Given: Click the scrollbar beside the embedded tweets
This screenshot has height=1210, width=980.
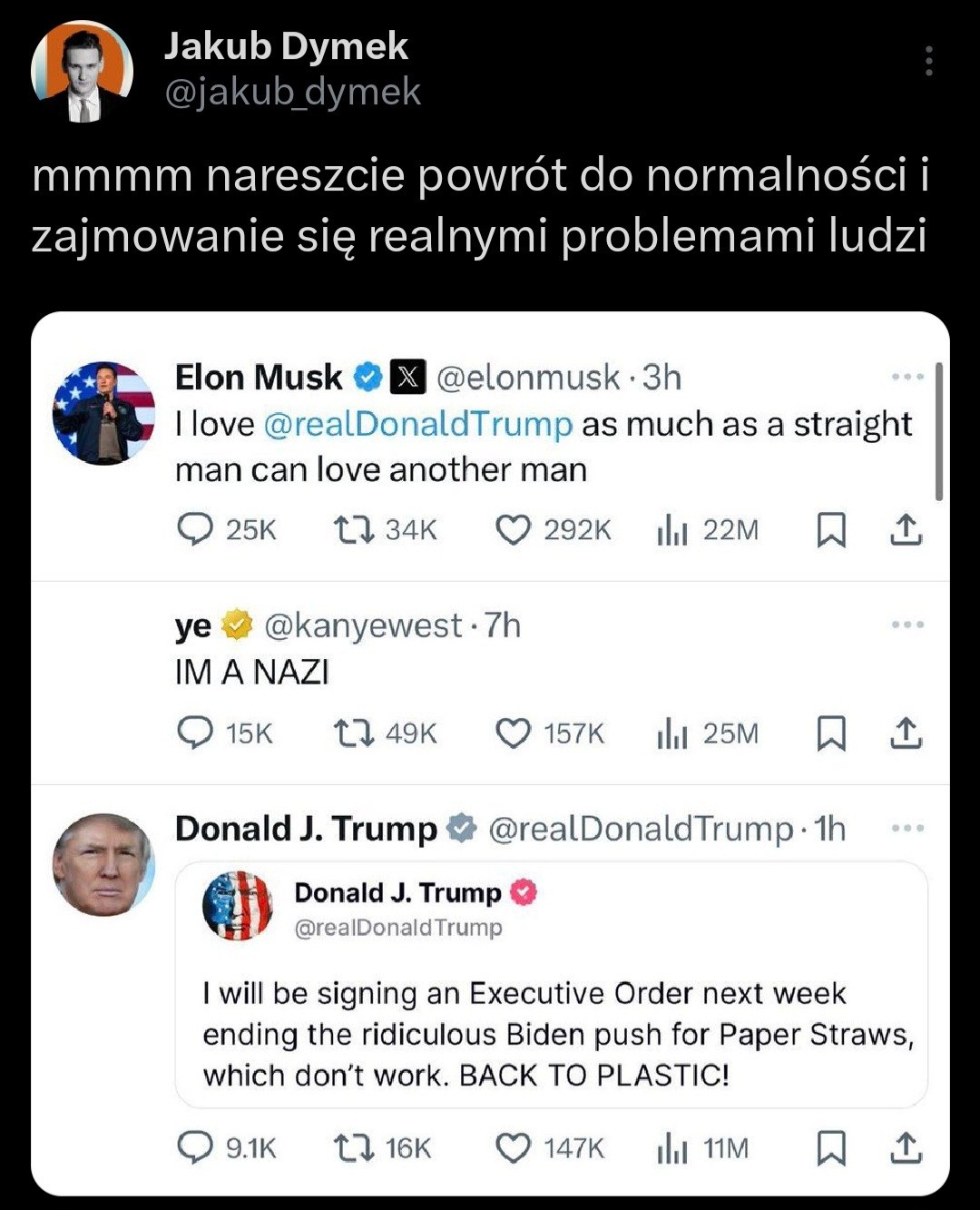Looking at the screenshot, I should [939, 431].
